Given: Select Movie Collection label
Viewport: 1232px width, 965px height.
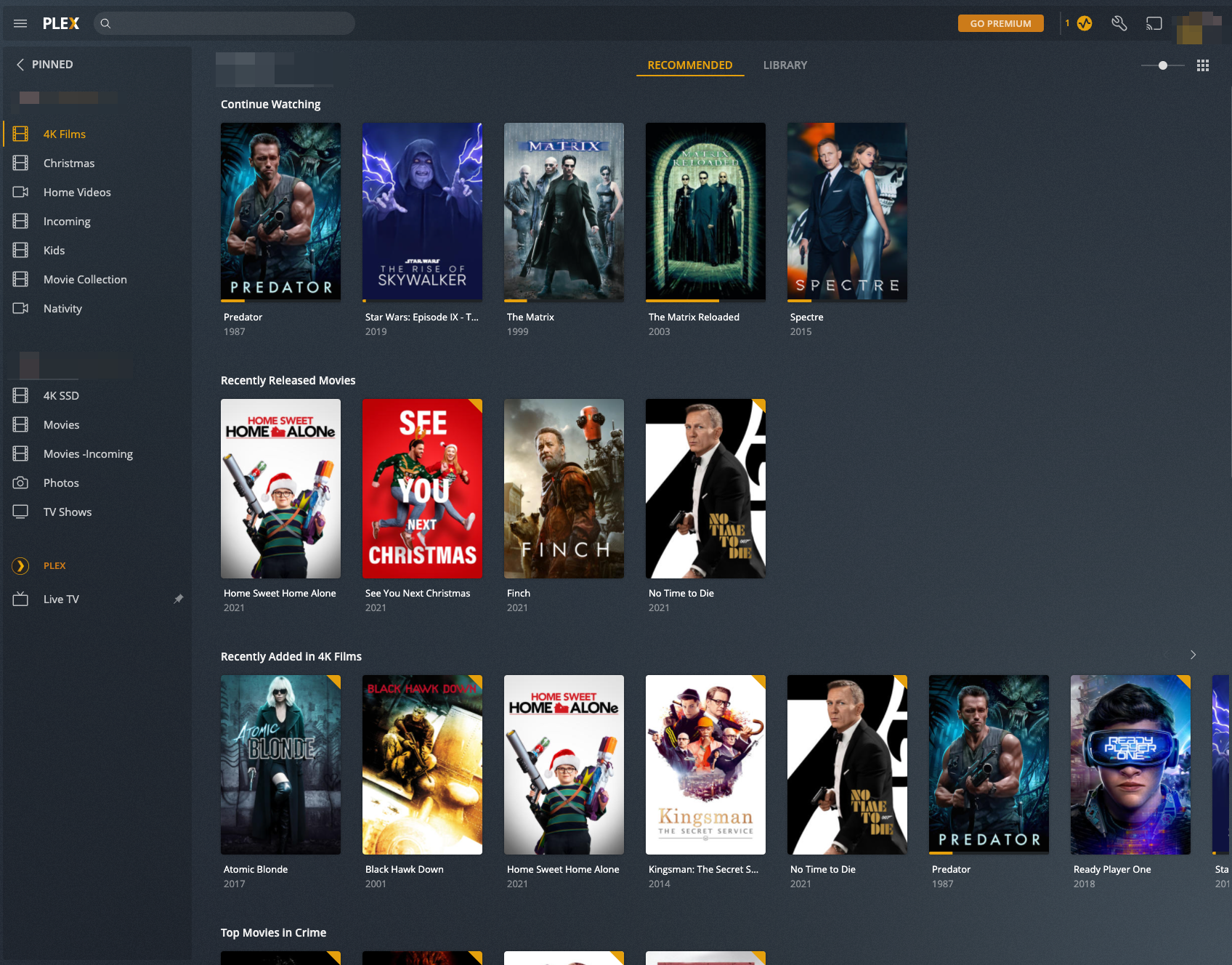Looking at the screenshot, I should tap(85, 279).
